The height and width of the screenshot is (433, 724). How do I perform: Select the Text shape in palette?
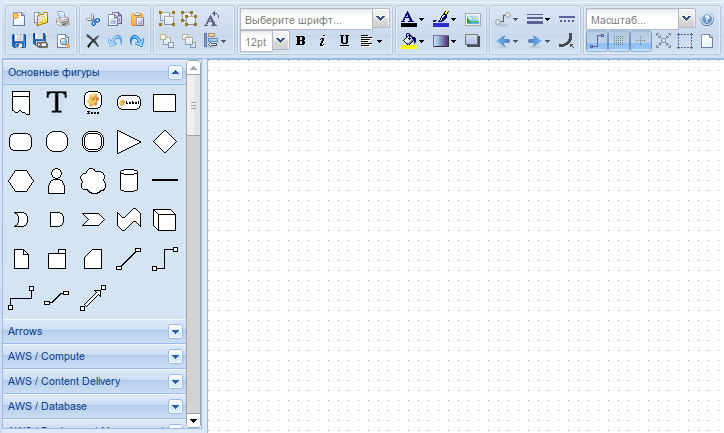tap(56, 102)
